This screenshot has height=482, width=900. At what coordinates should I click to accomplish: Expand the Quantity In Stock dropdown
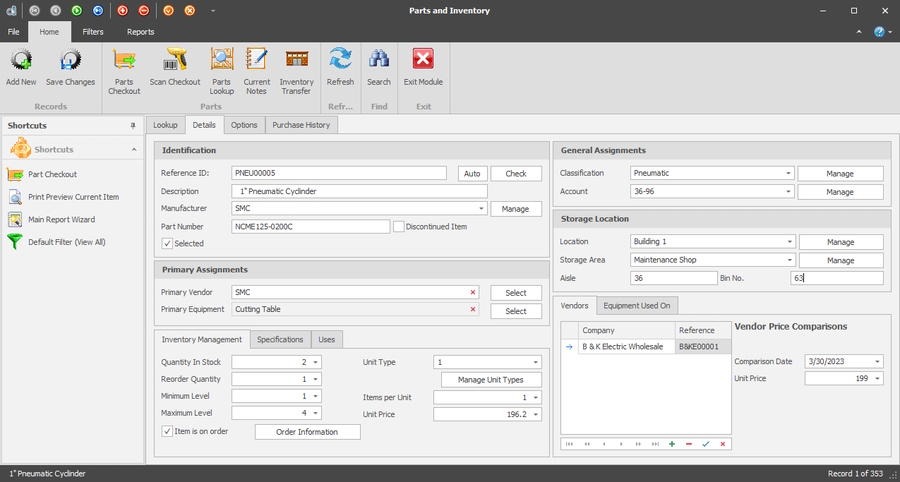pyautogui.click(x=315, y=363)
